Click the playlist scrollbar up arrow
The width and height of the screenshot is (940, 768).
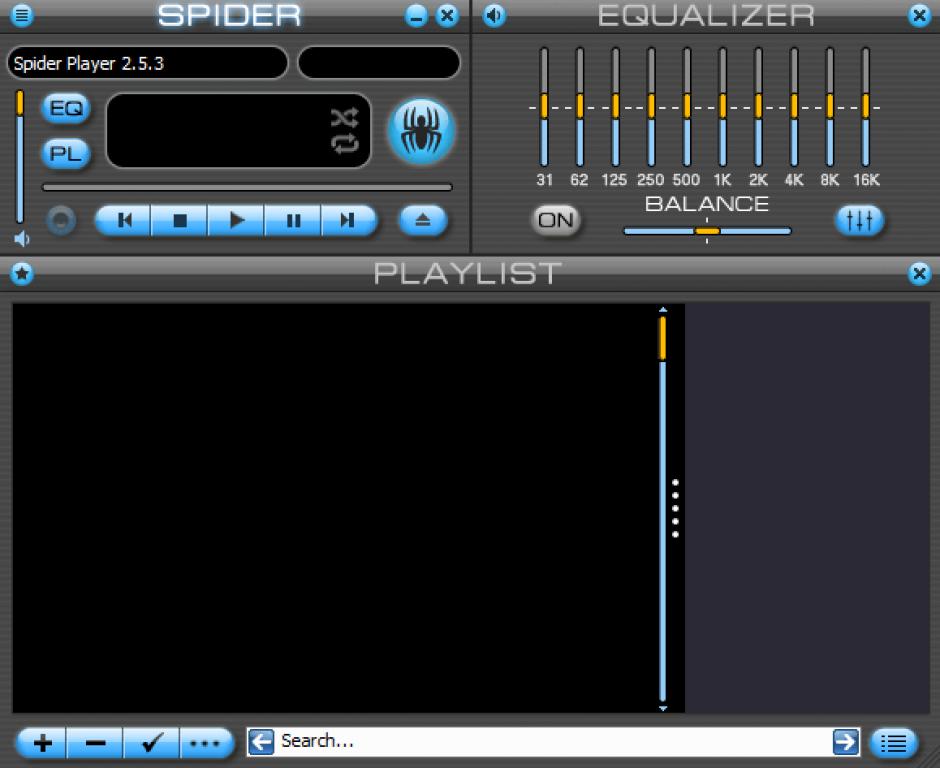pyautogui.click(x=662, y=310)
